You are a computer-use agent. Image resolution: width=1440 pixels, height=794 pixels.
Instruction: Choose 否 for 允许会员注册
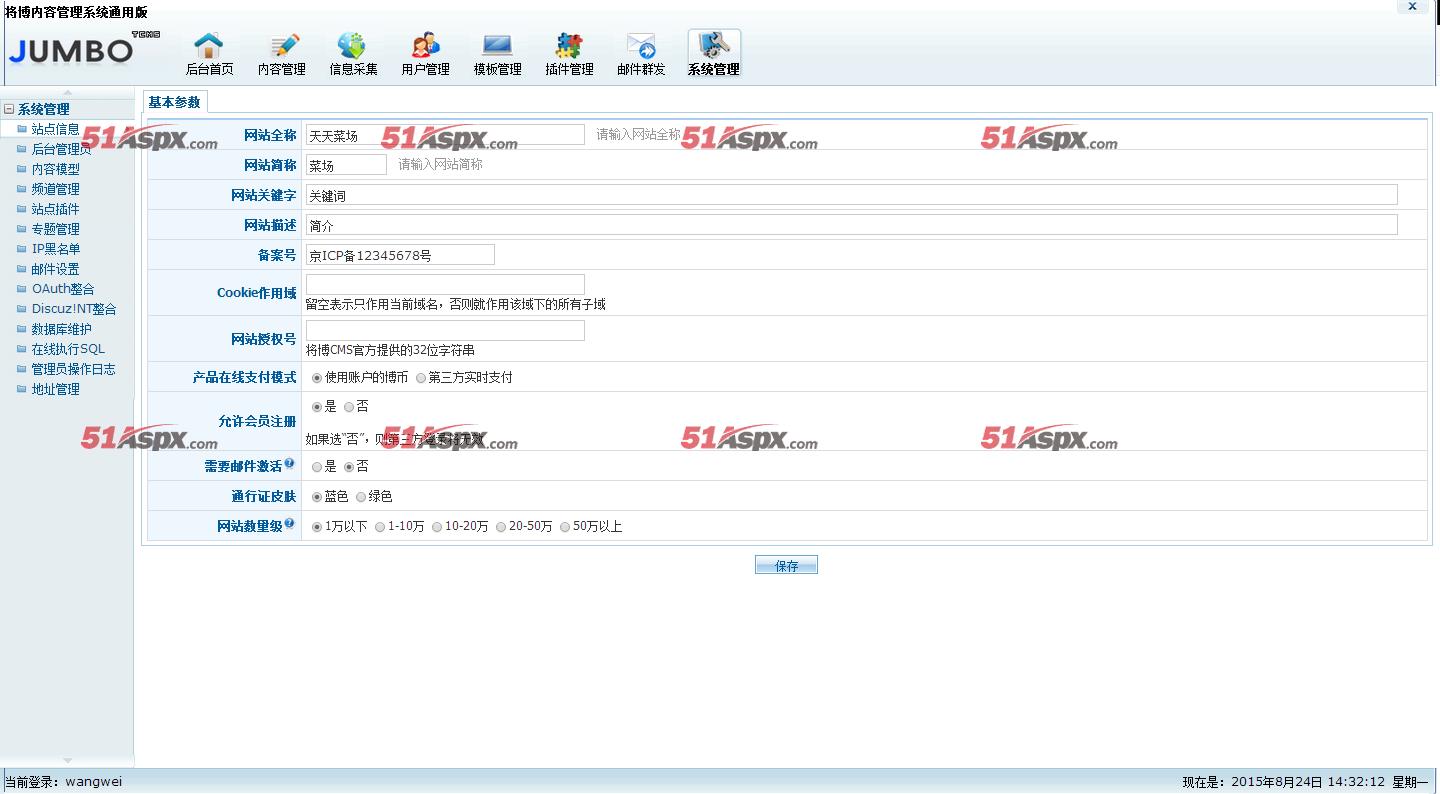point(349,407)
